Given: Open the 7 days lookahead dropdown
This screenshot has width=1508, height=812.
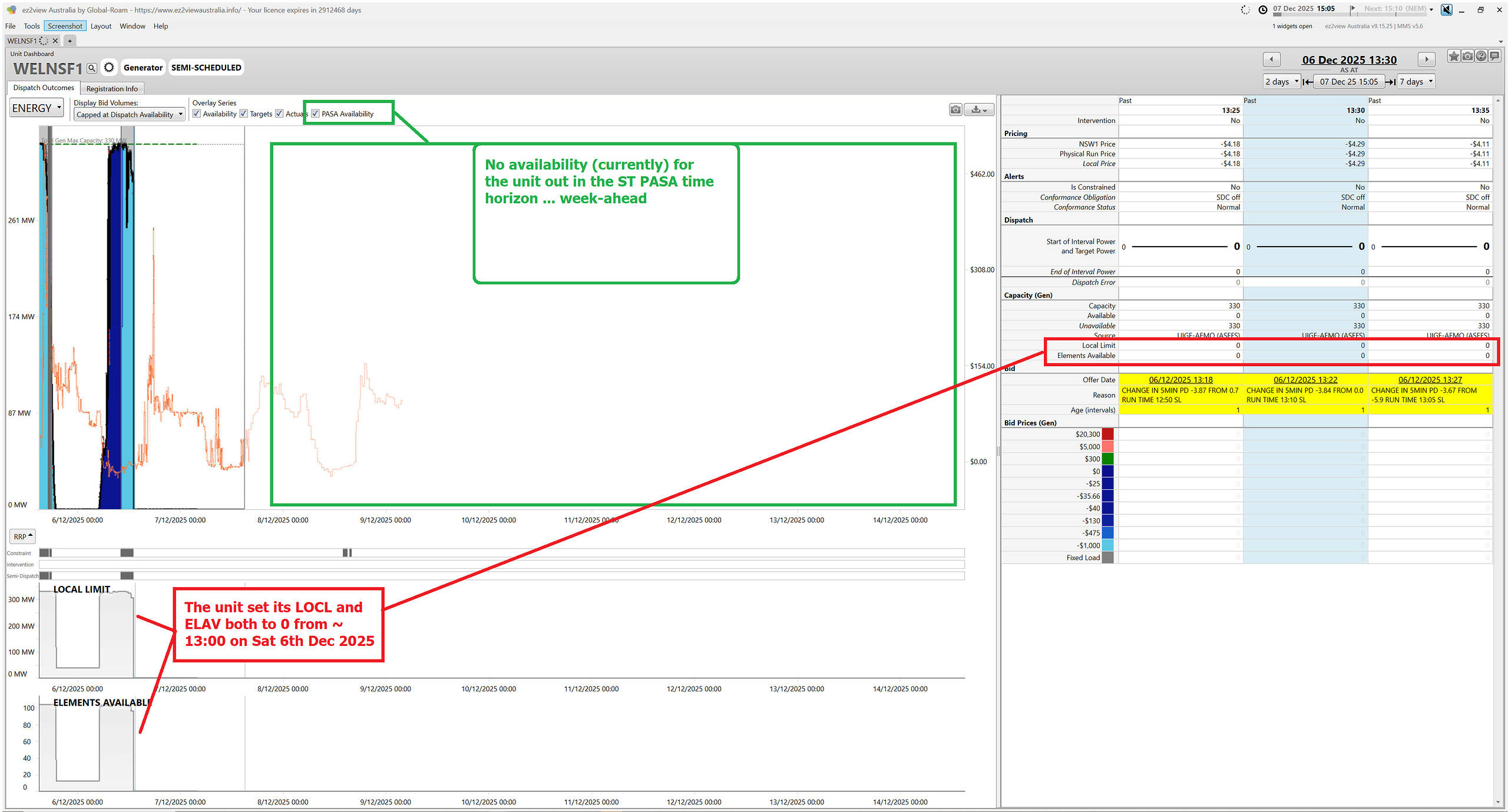Looking at the screenshot, I should [x=1416, y=82].
